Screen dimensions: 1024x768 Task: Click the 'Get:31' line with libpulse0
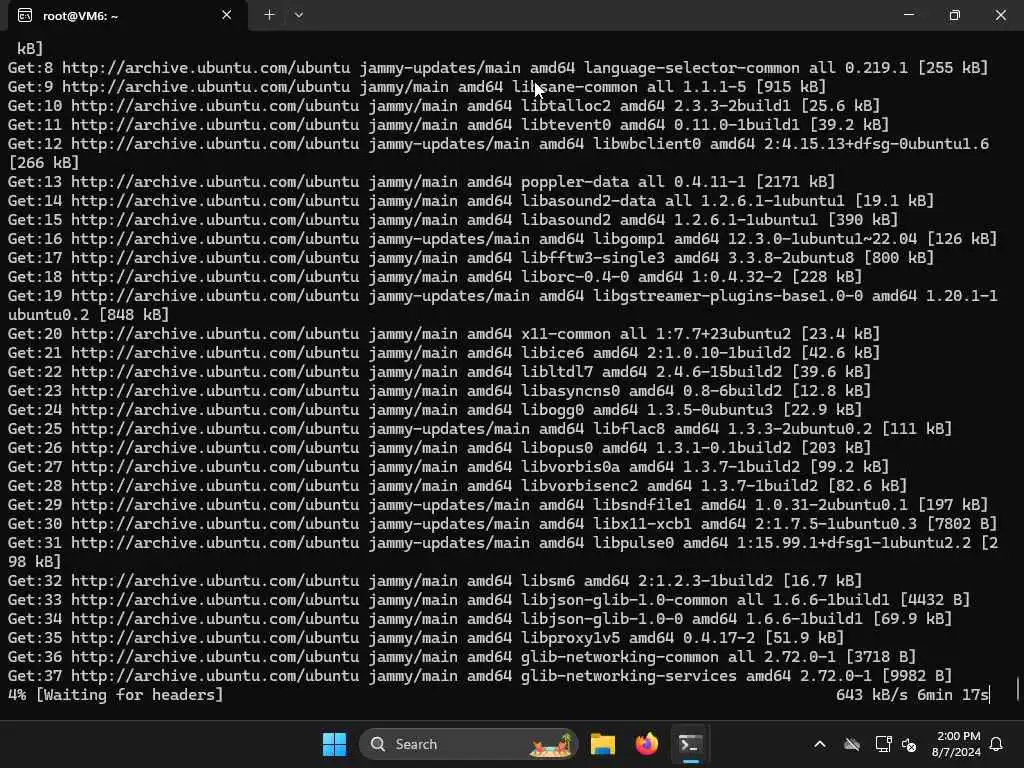(502, 552)
